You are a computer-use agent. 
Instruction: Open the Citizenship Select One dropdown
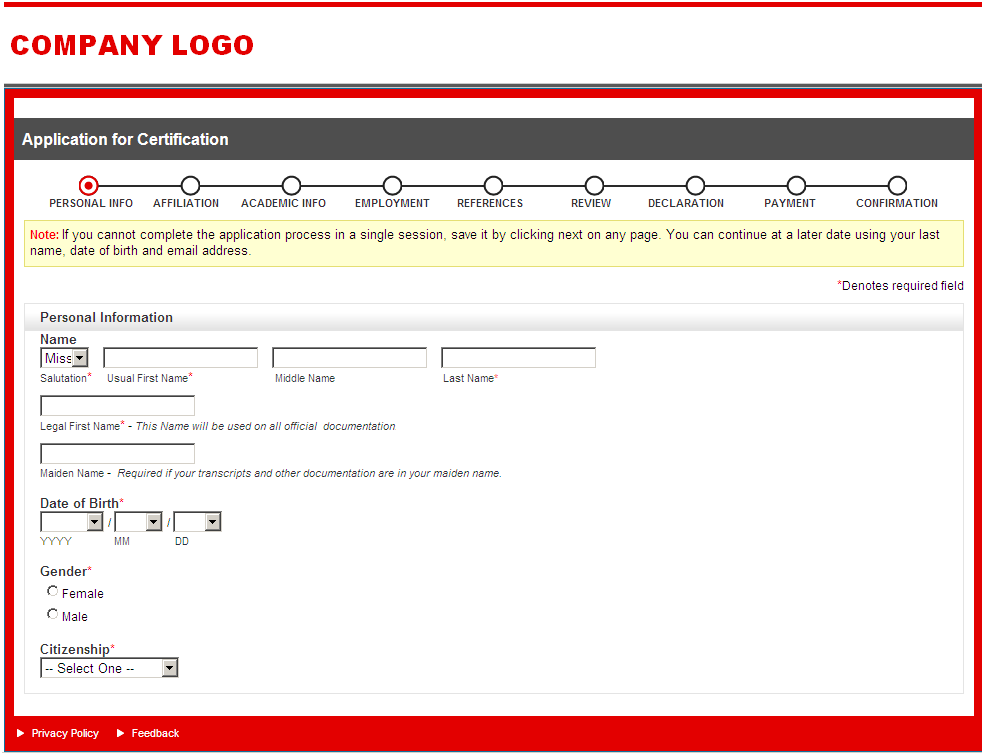point(109,668)
